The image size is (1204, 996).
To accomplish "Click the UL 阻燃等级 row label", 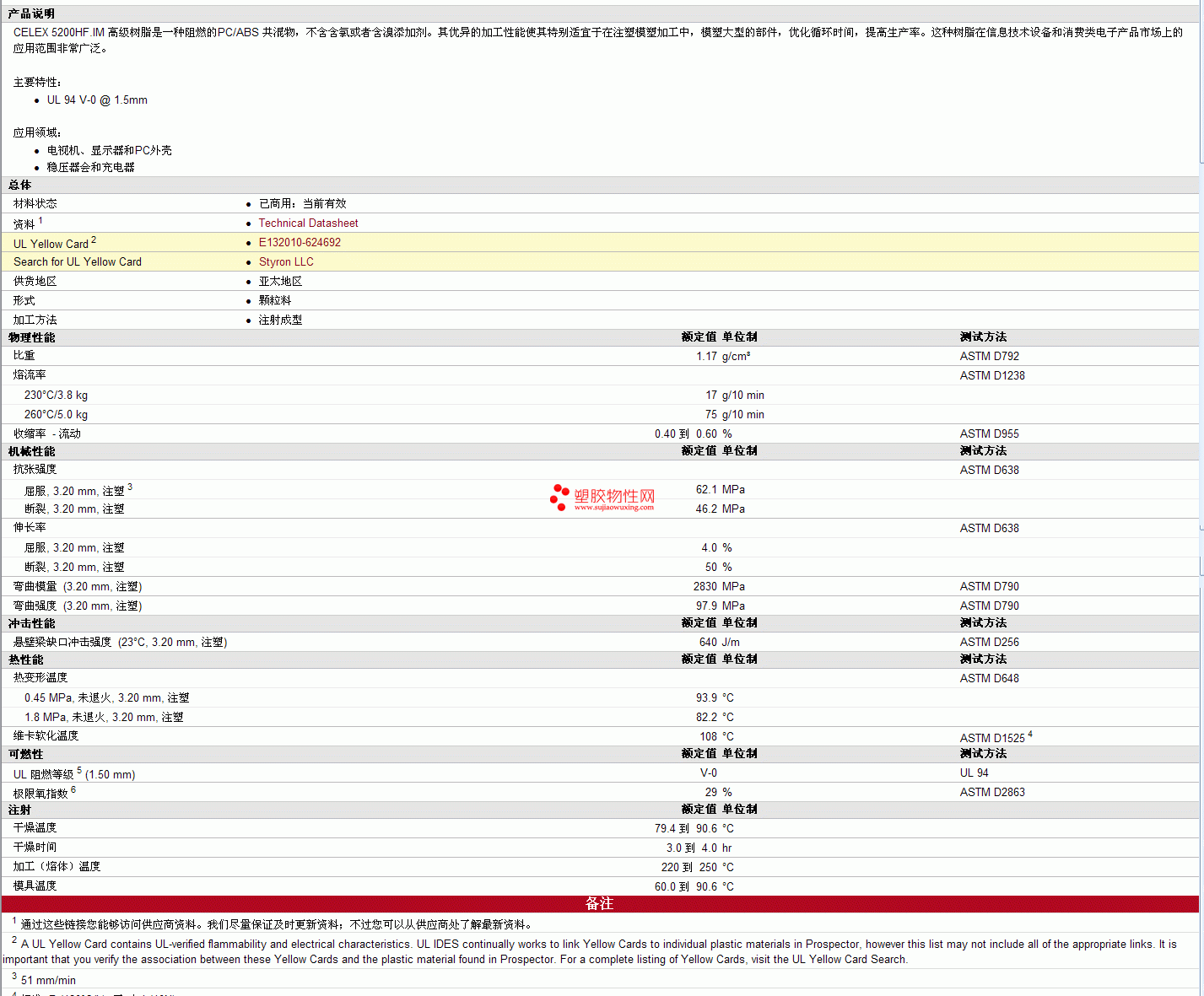I will coord(74,774).
